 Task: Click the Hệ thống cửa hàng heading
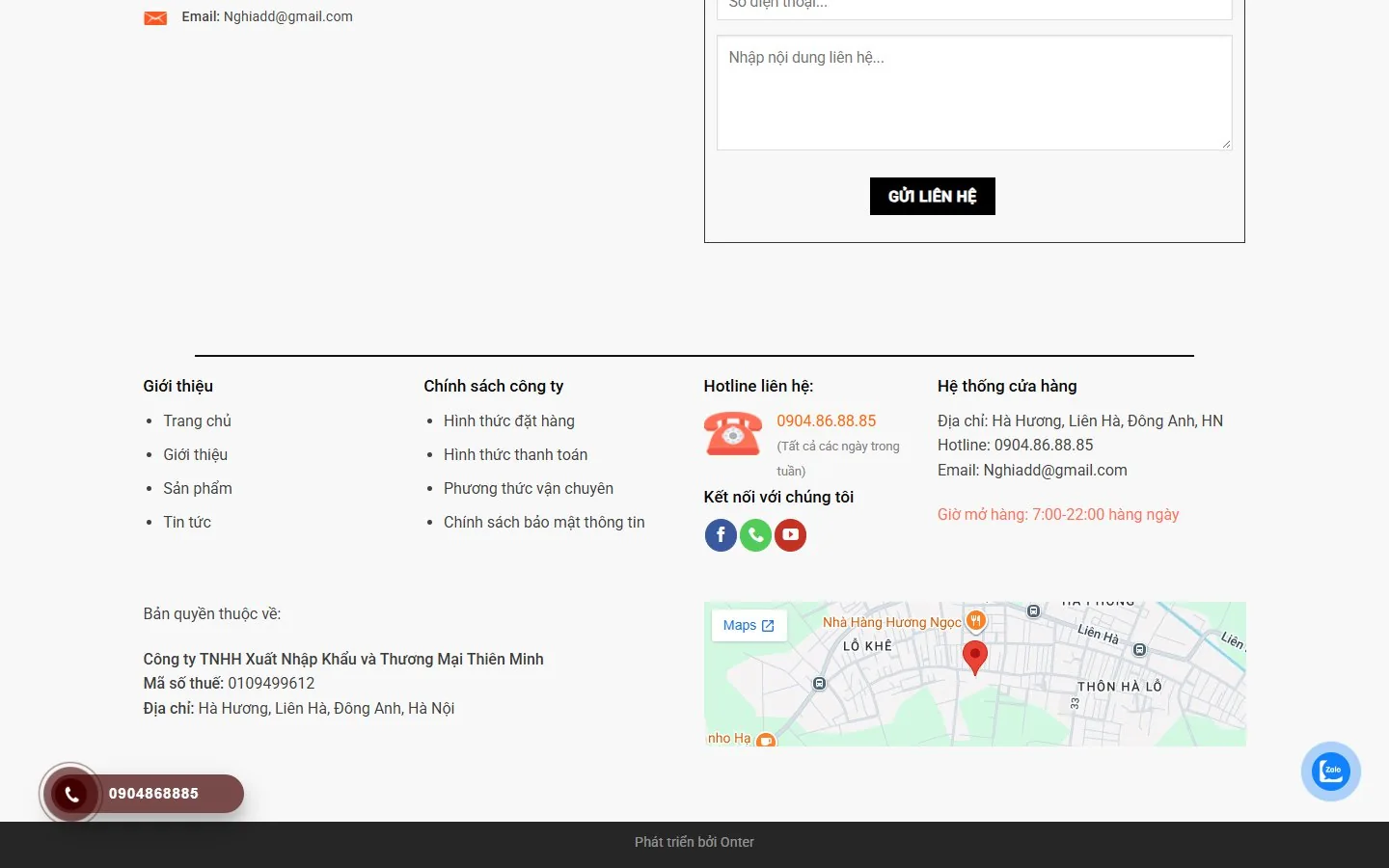1007,386
